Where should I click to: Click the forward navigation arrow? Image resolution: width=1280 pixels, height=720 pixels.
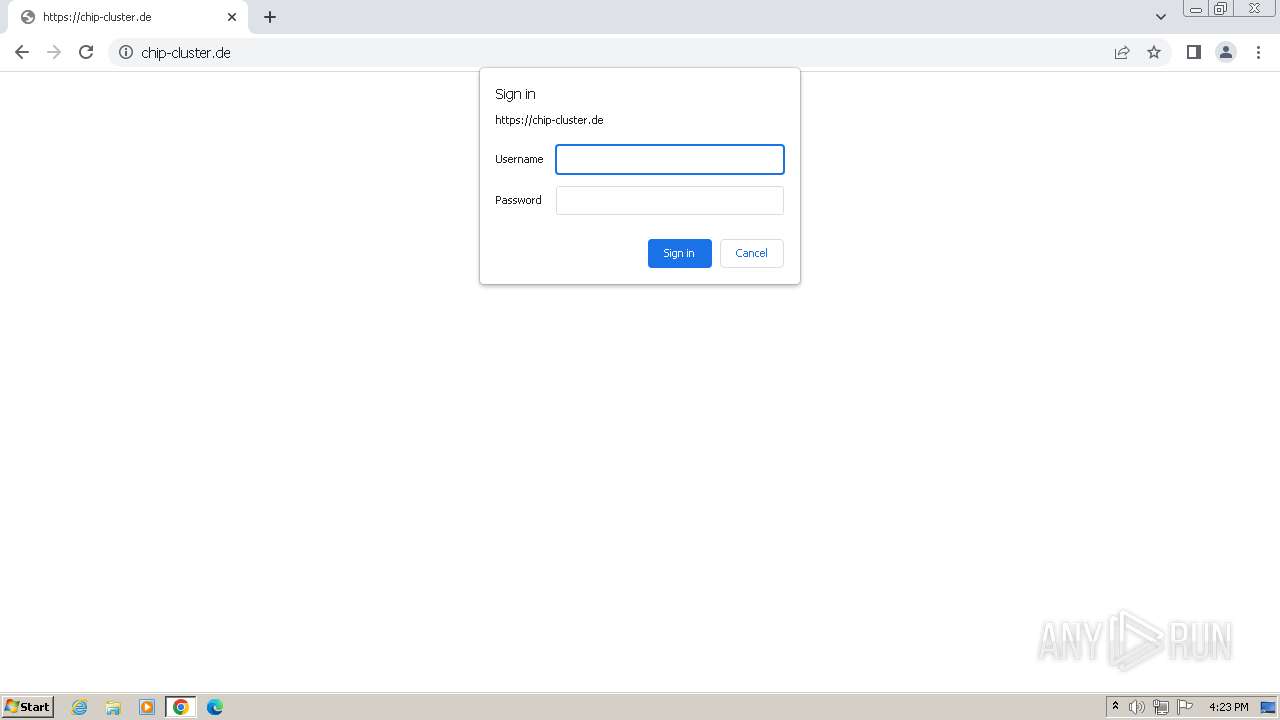[54, 52]
